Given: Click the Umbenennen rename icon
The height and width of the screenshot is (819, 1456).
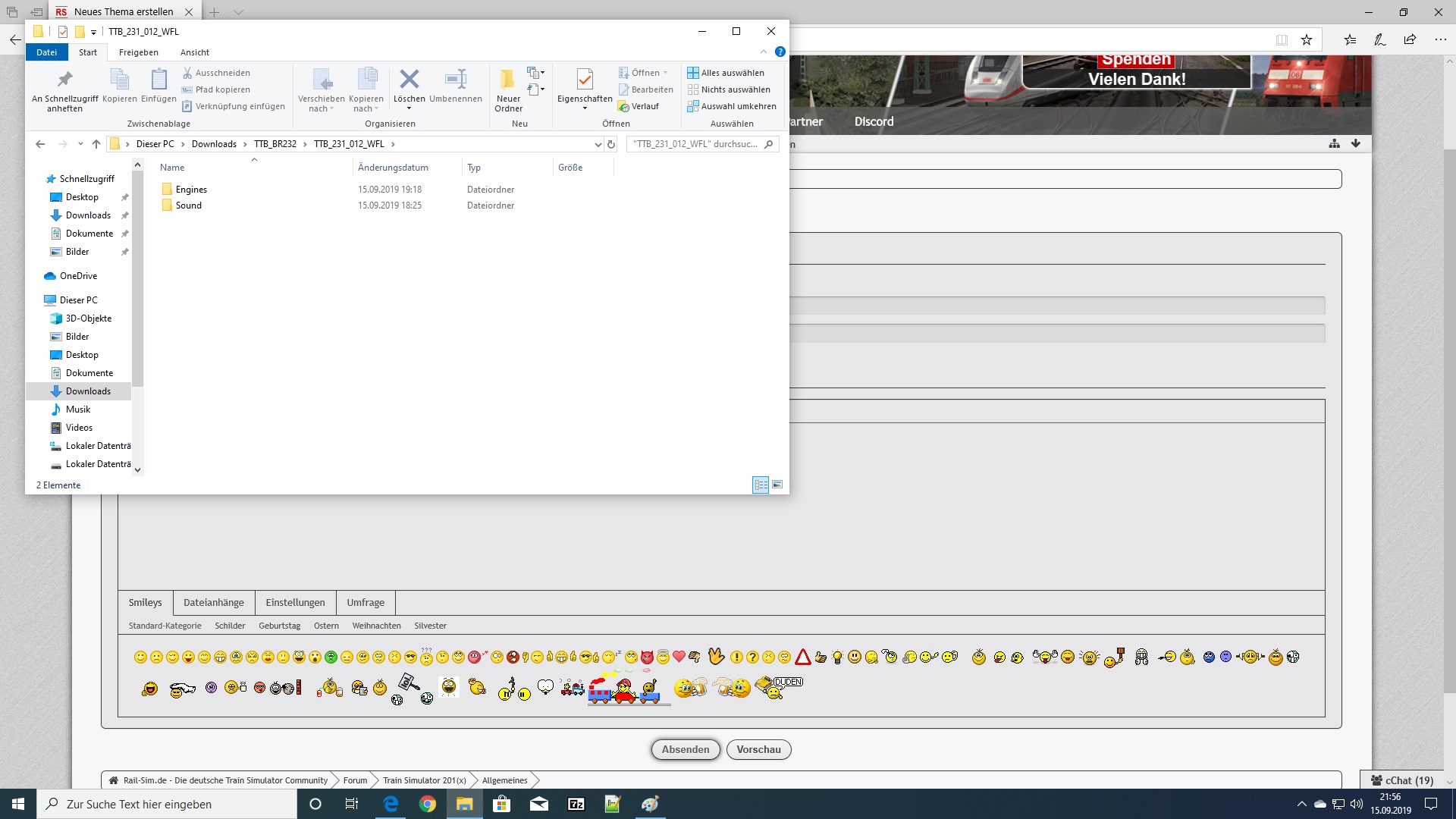Looking at the screenshot, I should 455,80.
